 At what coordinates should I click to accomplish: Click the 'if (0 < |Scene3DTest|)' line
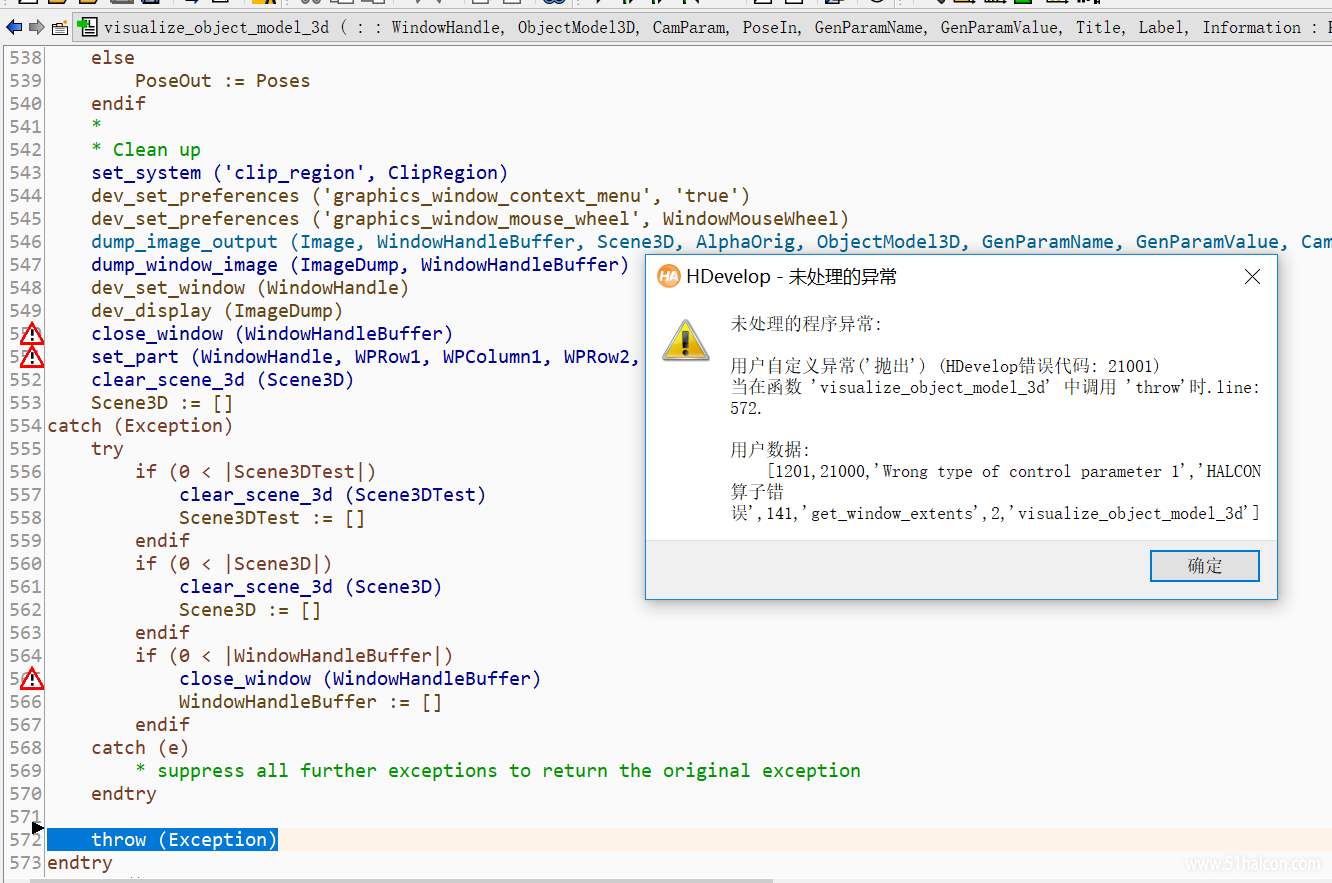(256, 472)
